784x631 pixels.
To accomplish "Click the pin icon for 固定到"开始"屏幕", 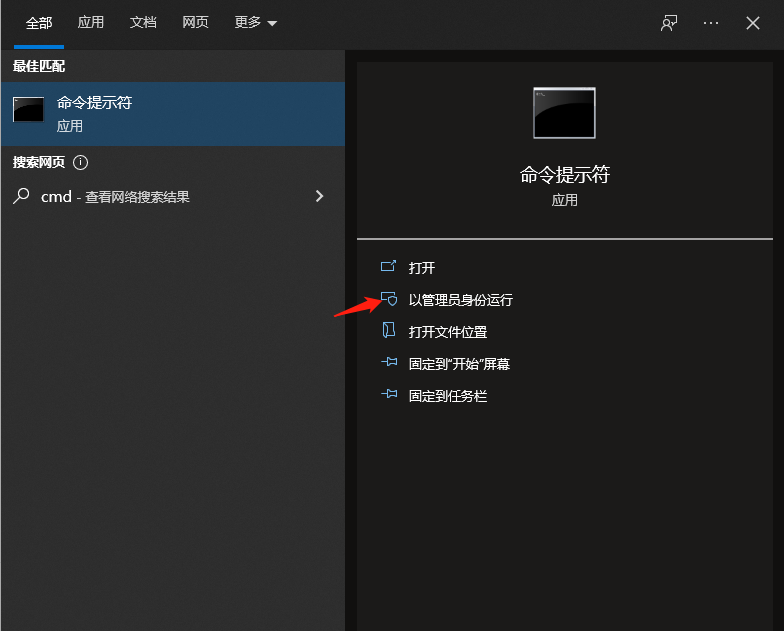I will tap(389, 362).
